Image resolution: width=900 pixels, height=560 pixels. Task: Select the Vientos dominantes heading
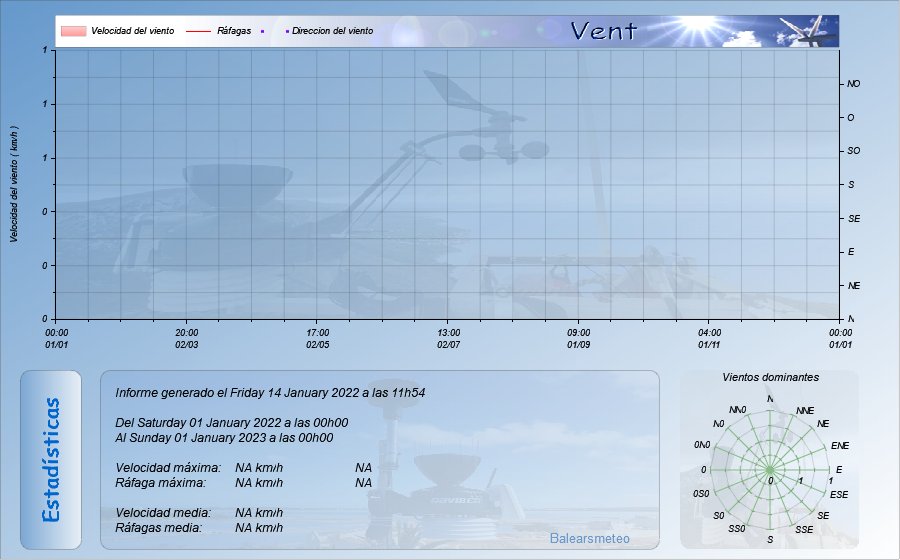pyautogui.click(x=770, y=377)
